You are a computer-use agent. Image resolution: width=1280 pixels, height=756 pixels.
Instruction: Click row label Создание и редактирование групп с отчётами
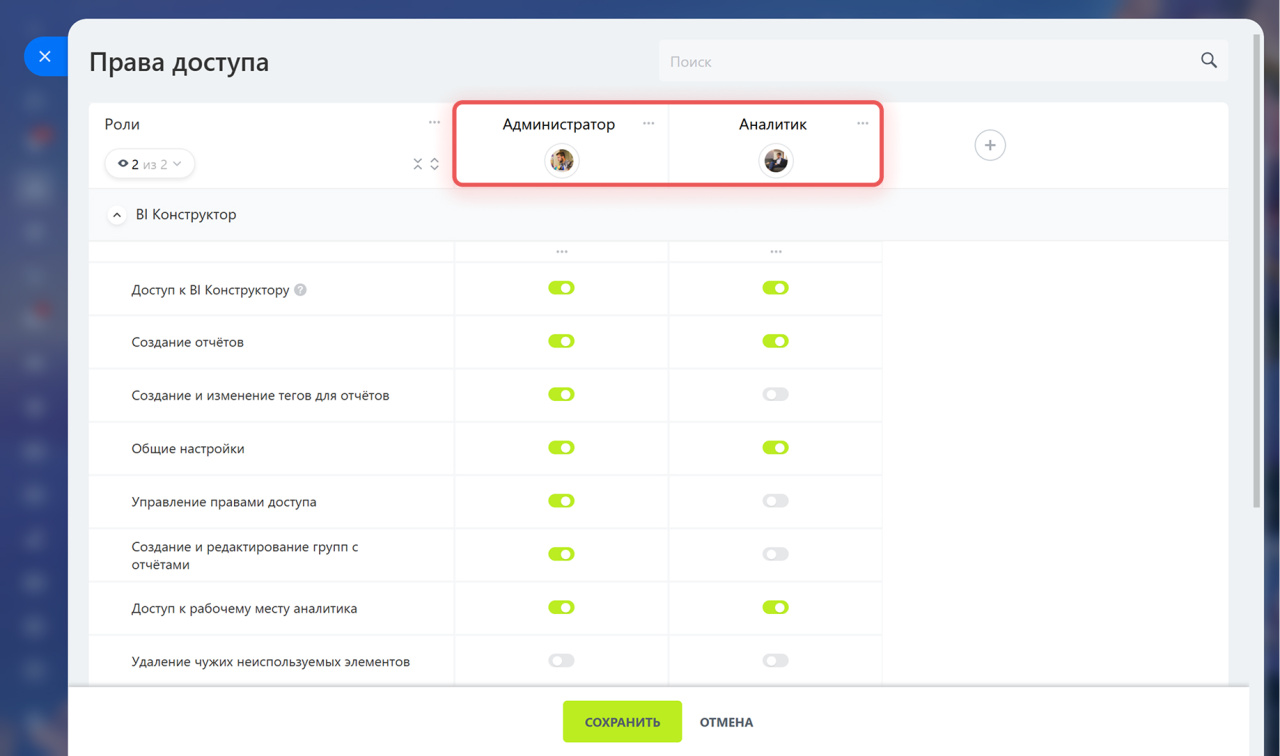tap(245, 556)
